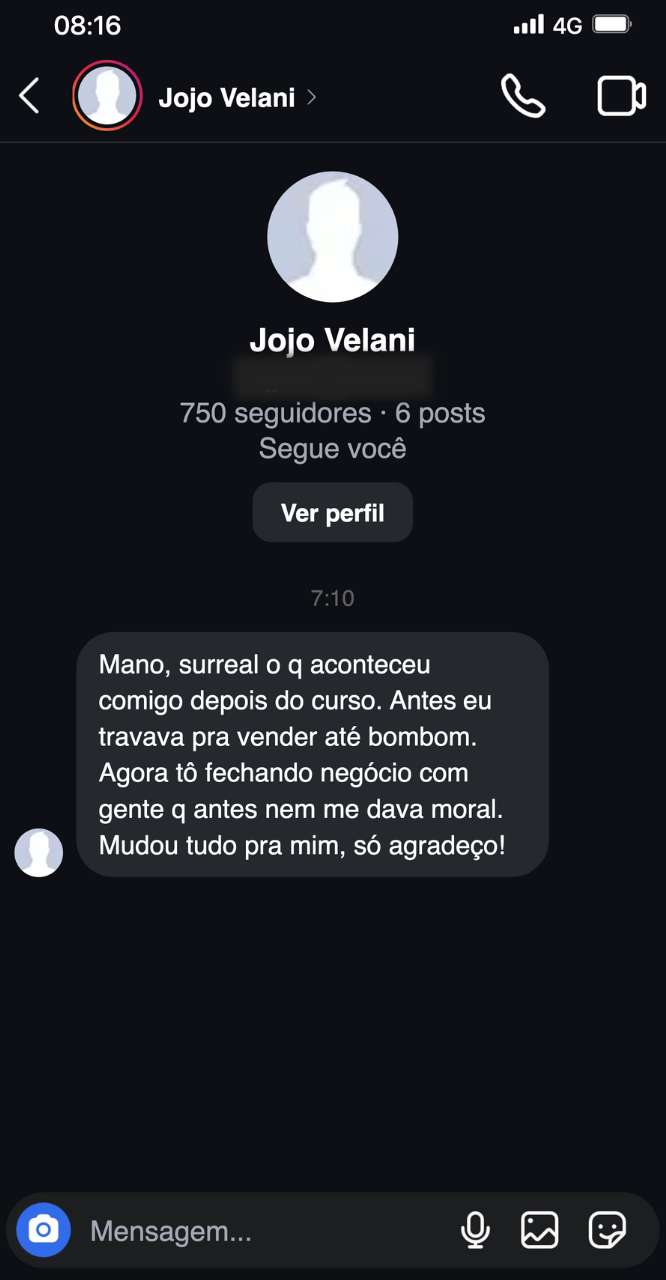Tap the bold Jojo Velani profile name
The width and height of the screenshot is (666, 1280).
tap(332, 340)
